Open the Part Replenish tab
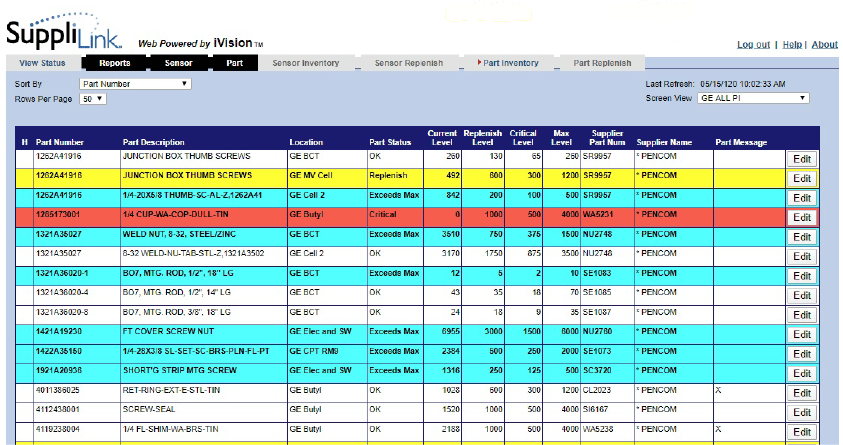The width and height of the screenshot is (843, 445). tap(602, 63)
